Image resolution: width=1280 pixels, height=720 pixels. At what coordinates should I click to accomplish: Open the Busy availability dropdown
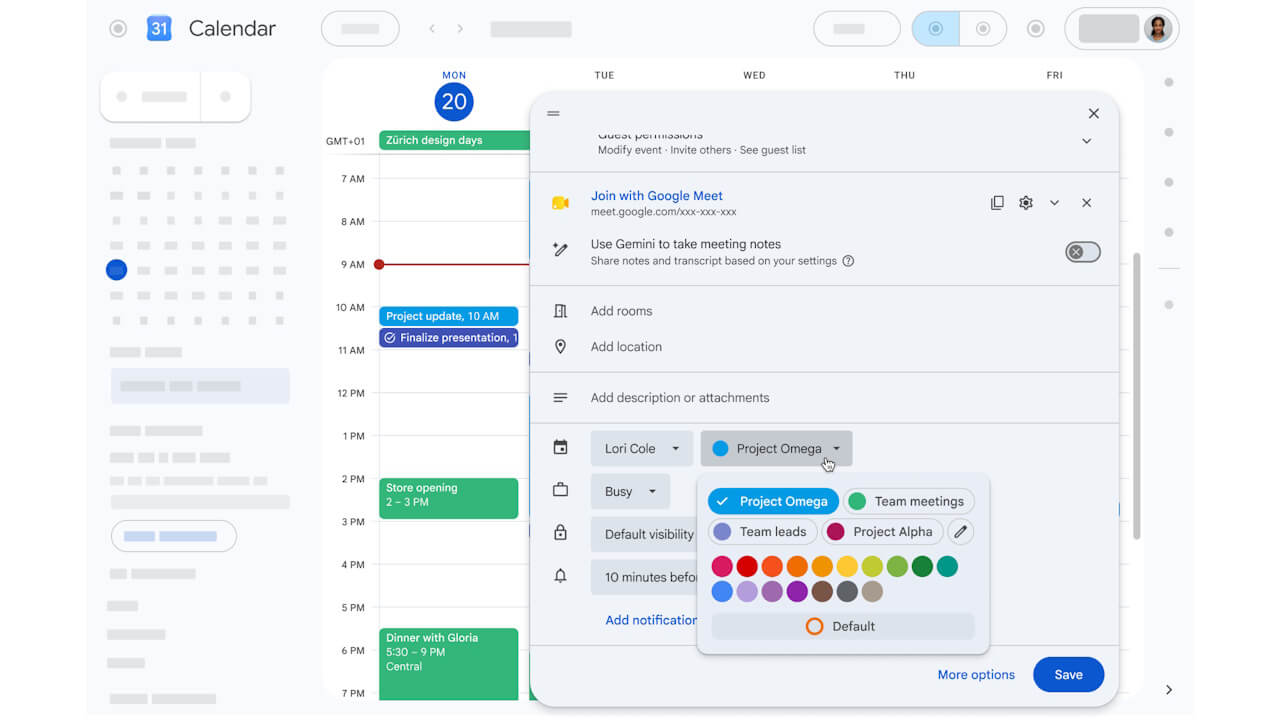(x=630, y=491)
